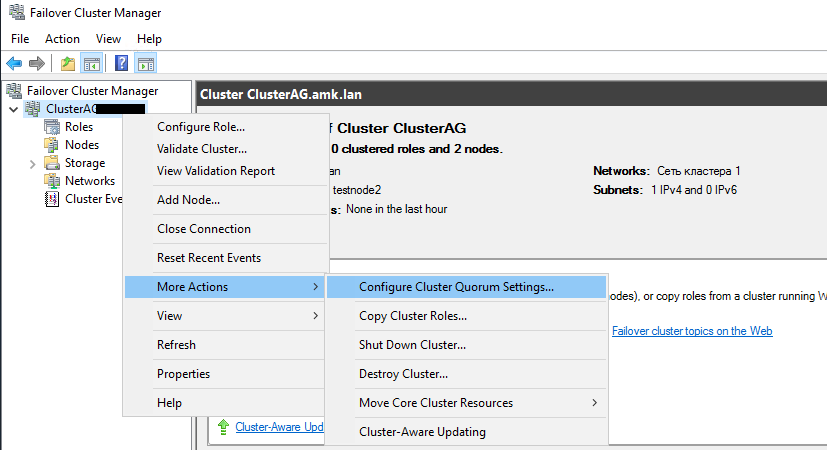Screen dimensions: 827x450
Task: Open the blue Help question-mark icon
Action: click(121, 63)
